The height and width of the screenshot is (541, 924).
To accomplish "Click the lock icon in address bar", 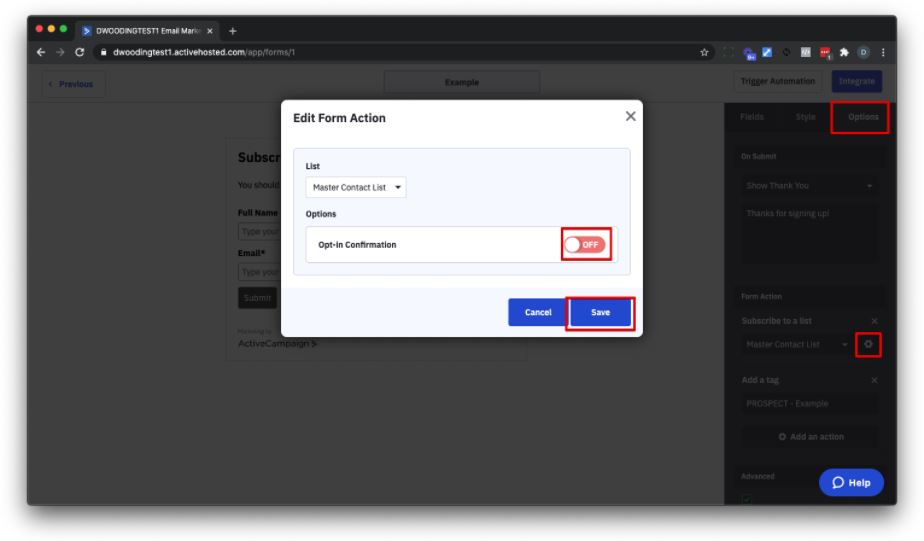I will [103, 52].
